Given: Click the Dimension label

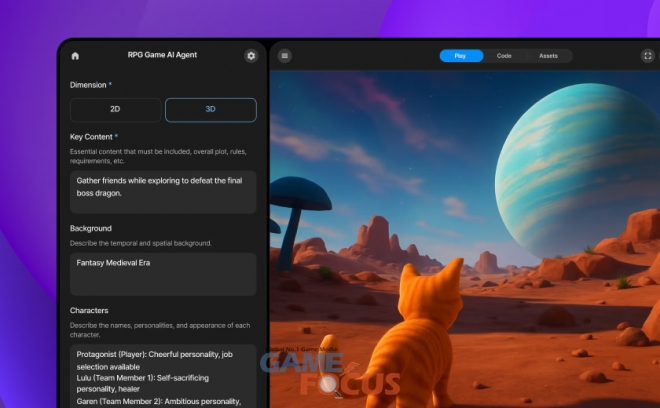Looking at the screenshot, I should click(88, 85).
